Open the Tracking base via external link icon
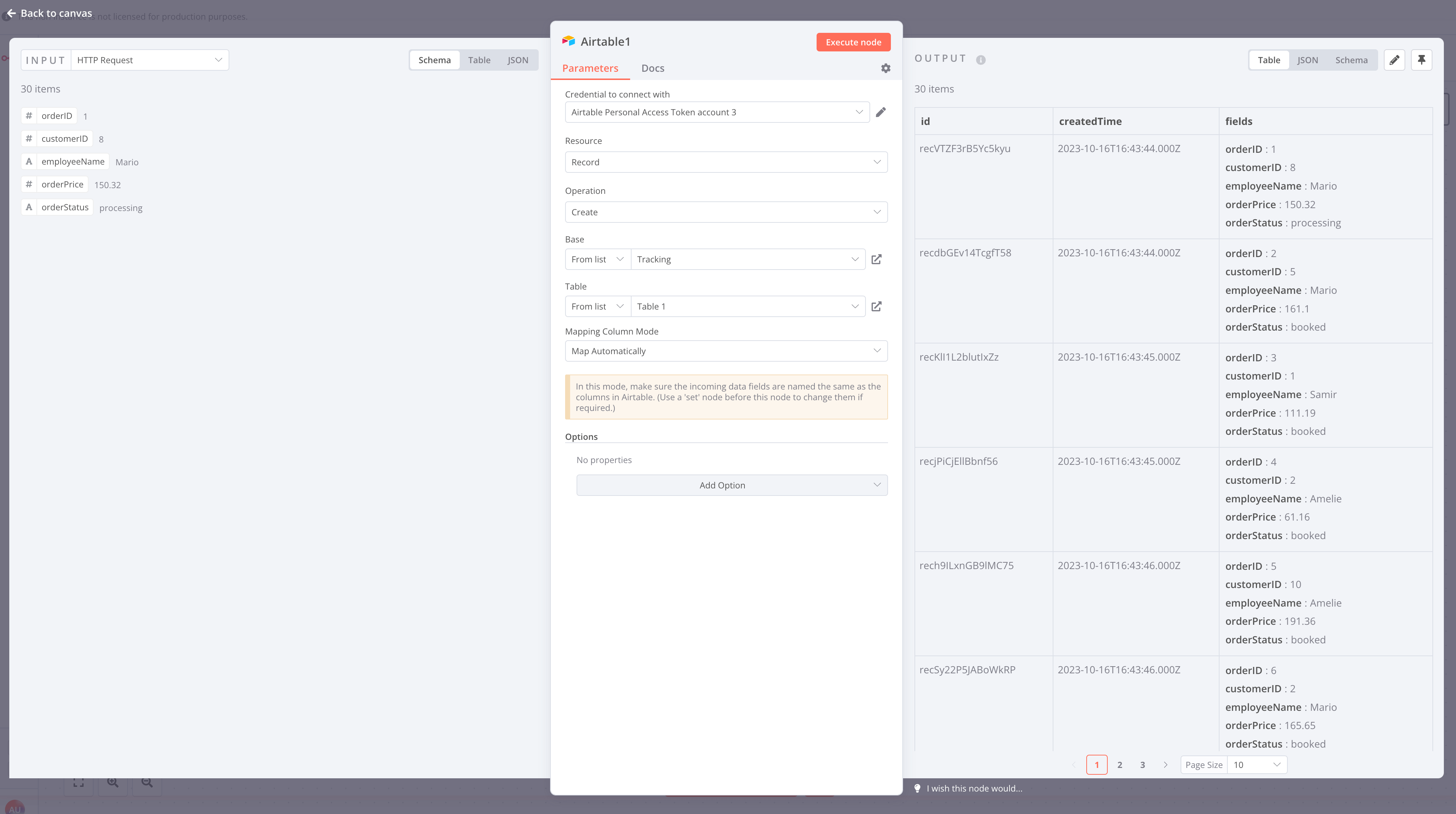This screenshot has height=814, width=1456. [877, 259]
